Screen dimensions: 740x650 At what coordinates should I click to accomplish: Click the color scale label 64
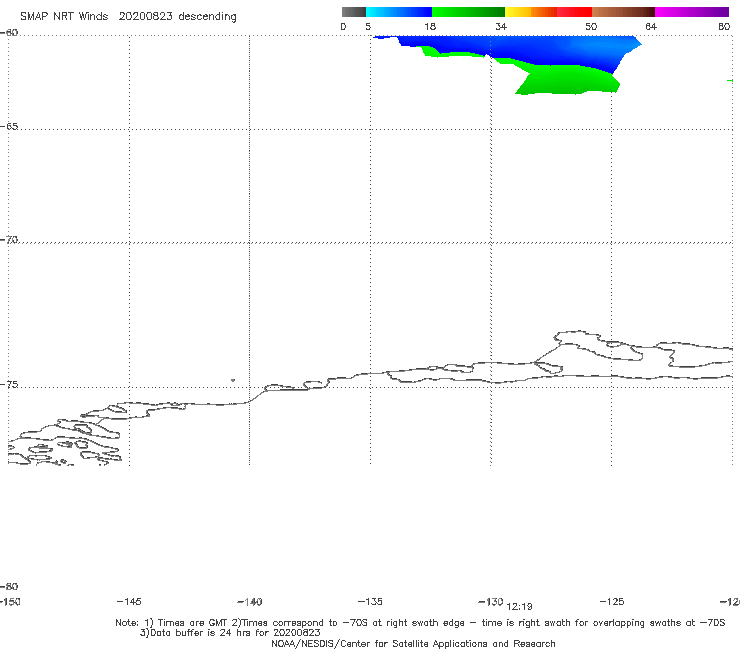(x=651, y=26)
